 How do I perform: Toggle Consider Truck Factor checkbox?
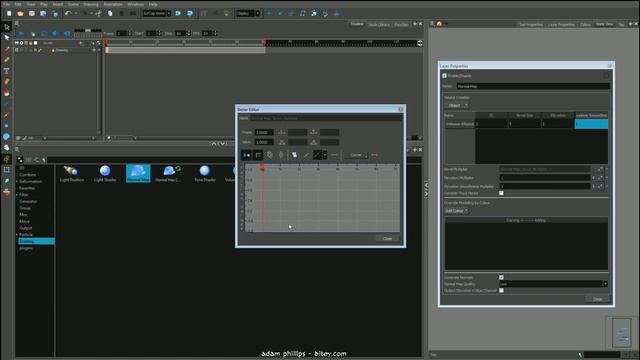[501, 193]
